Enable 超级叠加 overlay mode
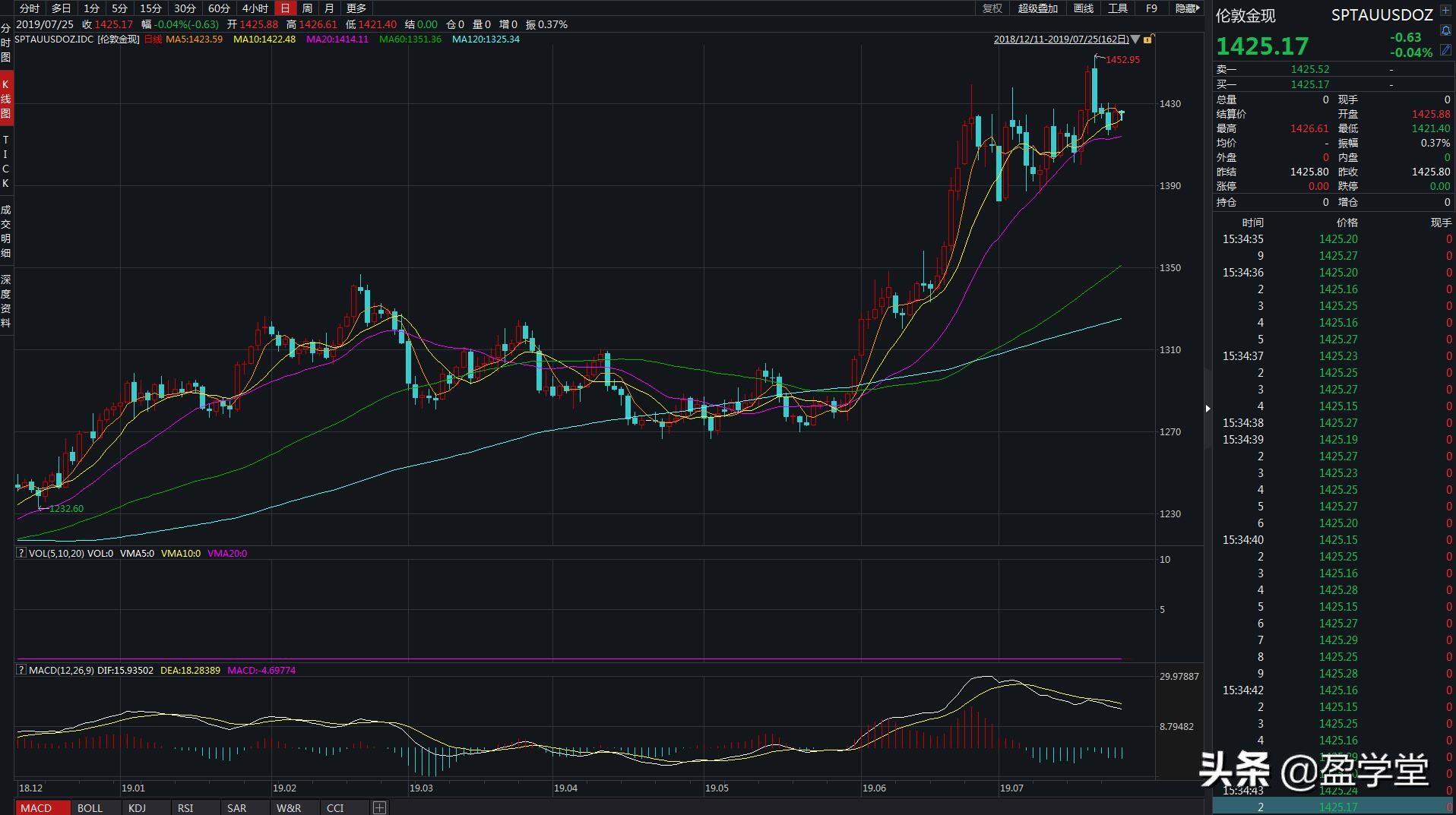The width and height of the screenshot is (1456, 815). tap(1038, 8)
